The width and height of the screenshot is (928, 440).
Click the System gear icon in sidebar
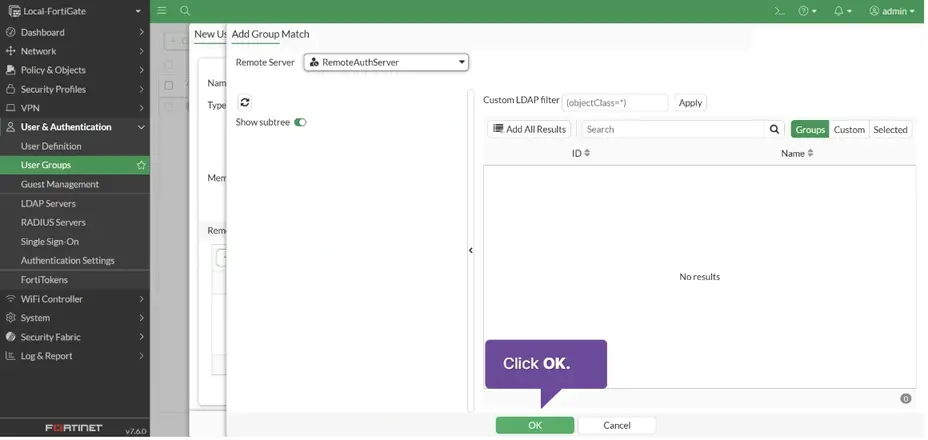10,317
